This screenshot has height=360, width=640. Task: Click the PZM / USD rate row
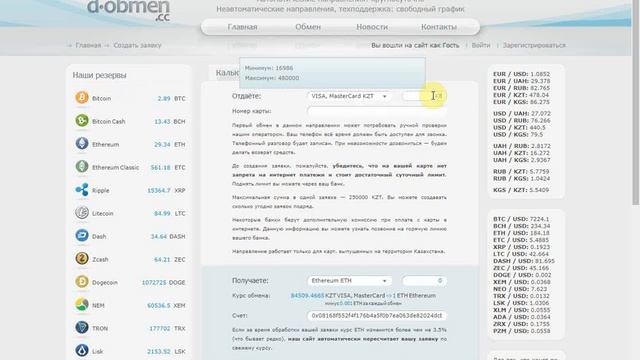pyautogui.click(x=522, y=331)
